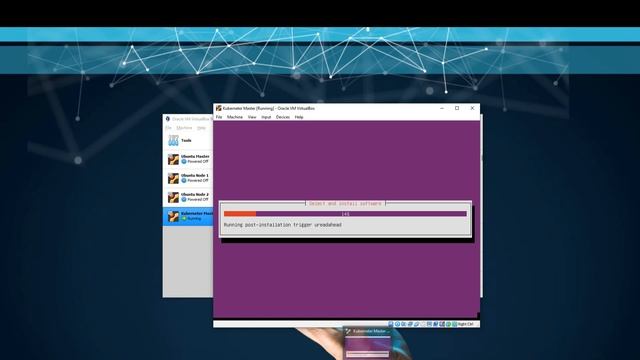Click the Ubuntu Node 2 OS icon

click(173, 198)
